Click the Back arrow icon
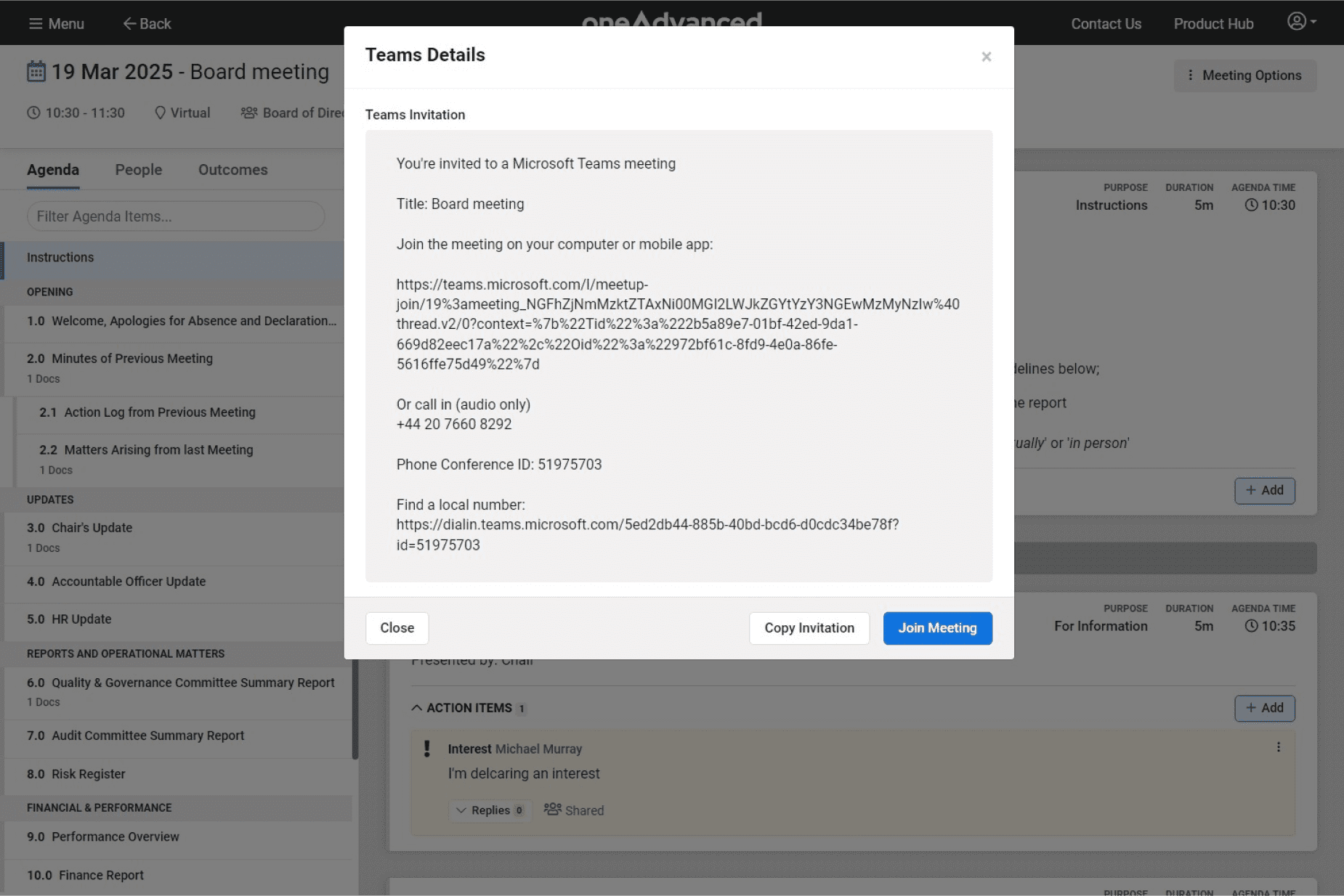 click(x=129, y=24)
